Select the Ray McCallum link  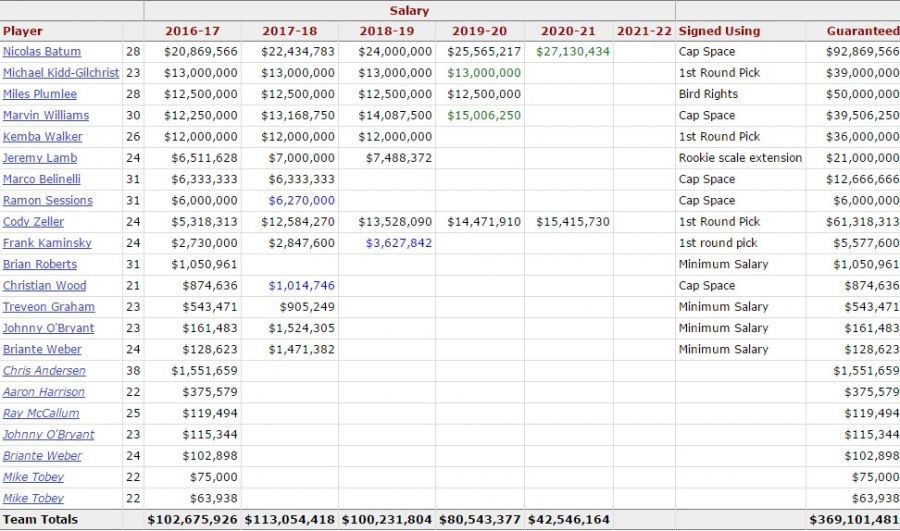coord(41,413)
